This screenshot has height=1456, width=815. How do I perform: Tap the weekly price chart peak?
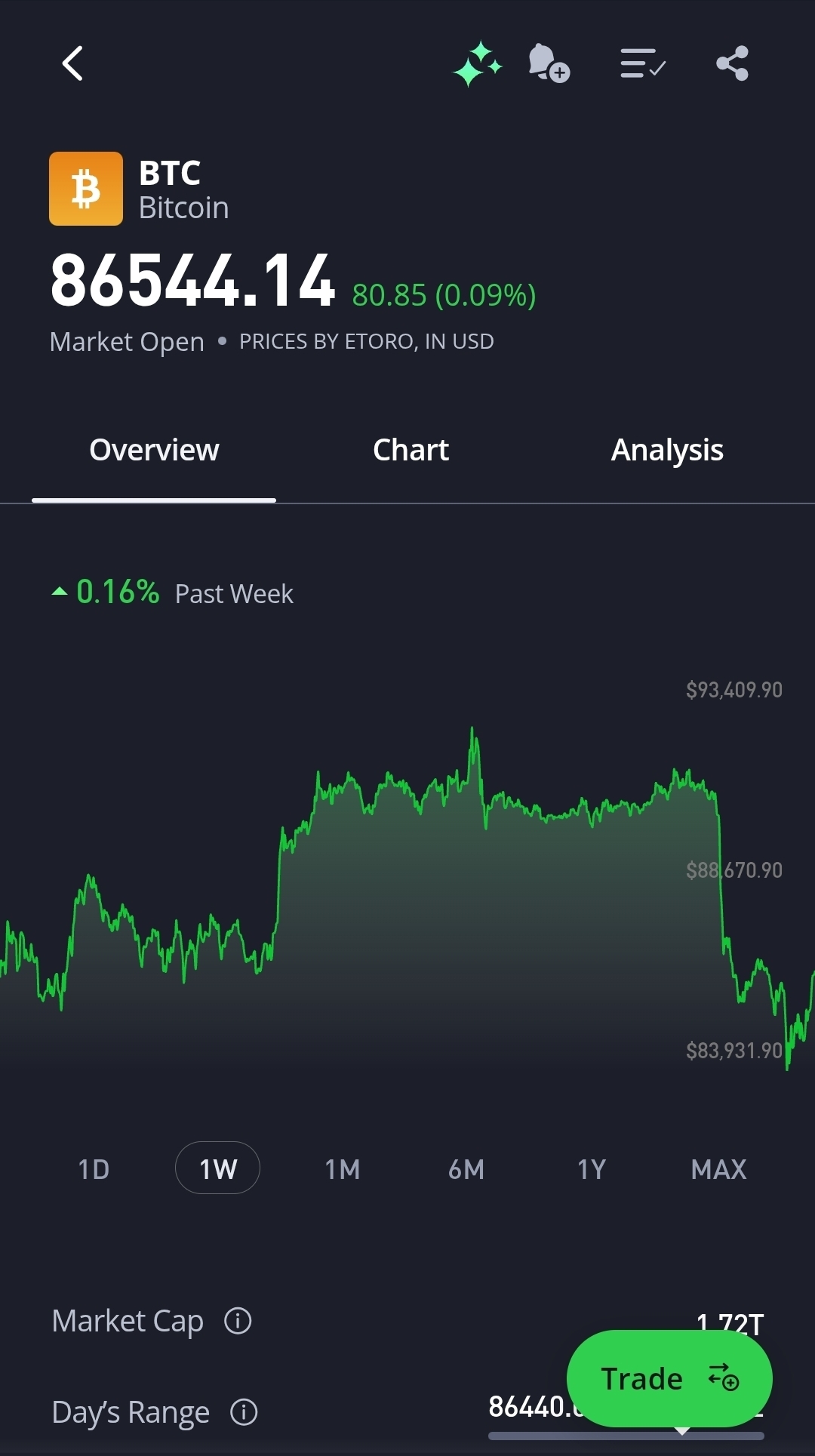click(473, 731)
